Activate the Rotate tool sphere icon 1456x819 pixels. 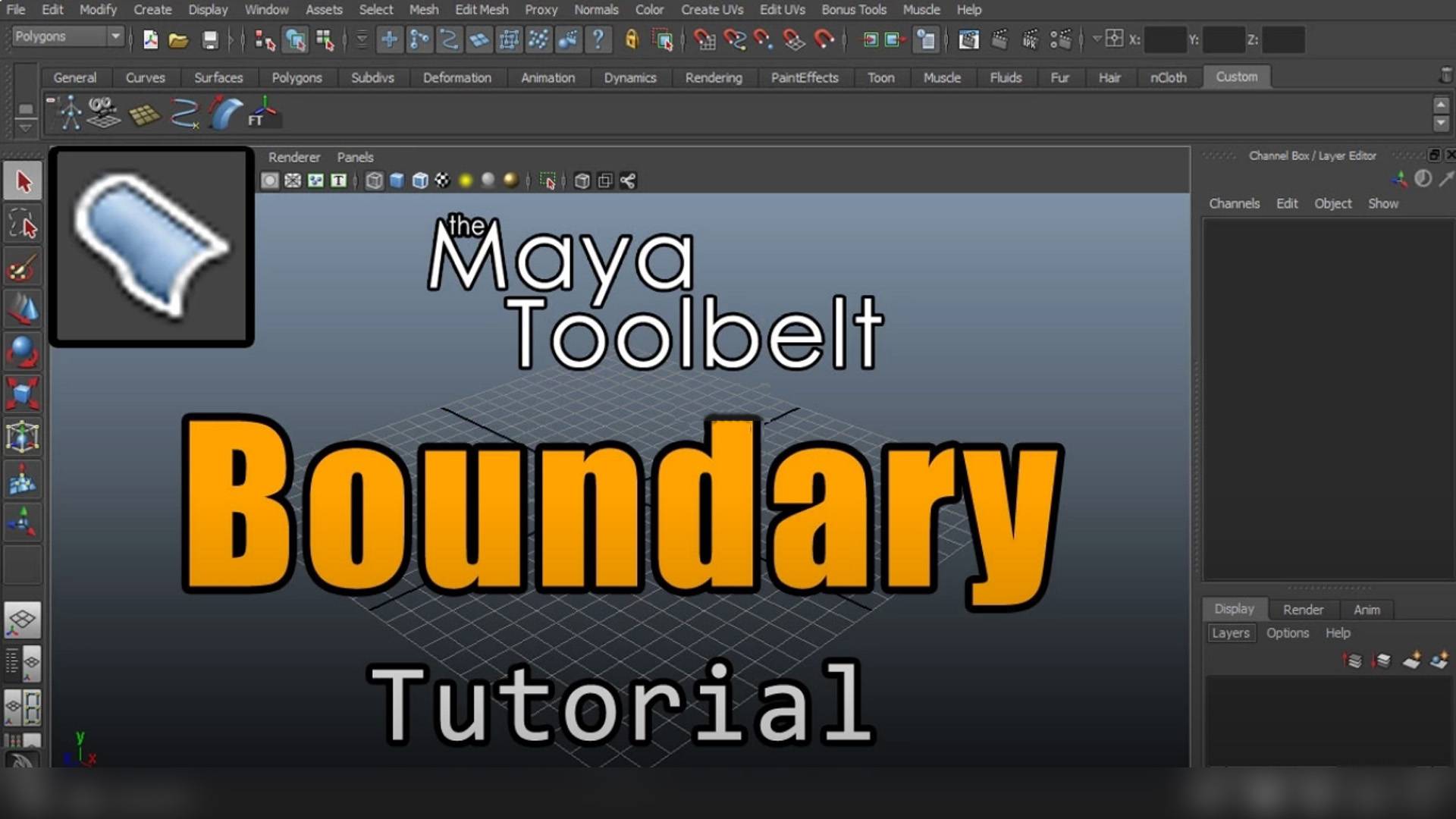(23, 353)
